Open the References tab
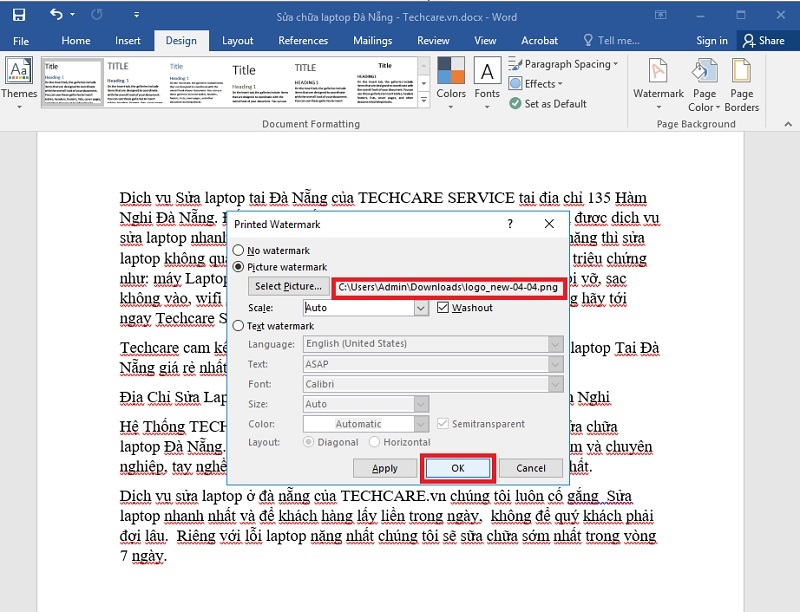The image size is (800, 612). pyautogui.click(x=303, y=41)
